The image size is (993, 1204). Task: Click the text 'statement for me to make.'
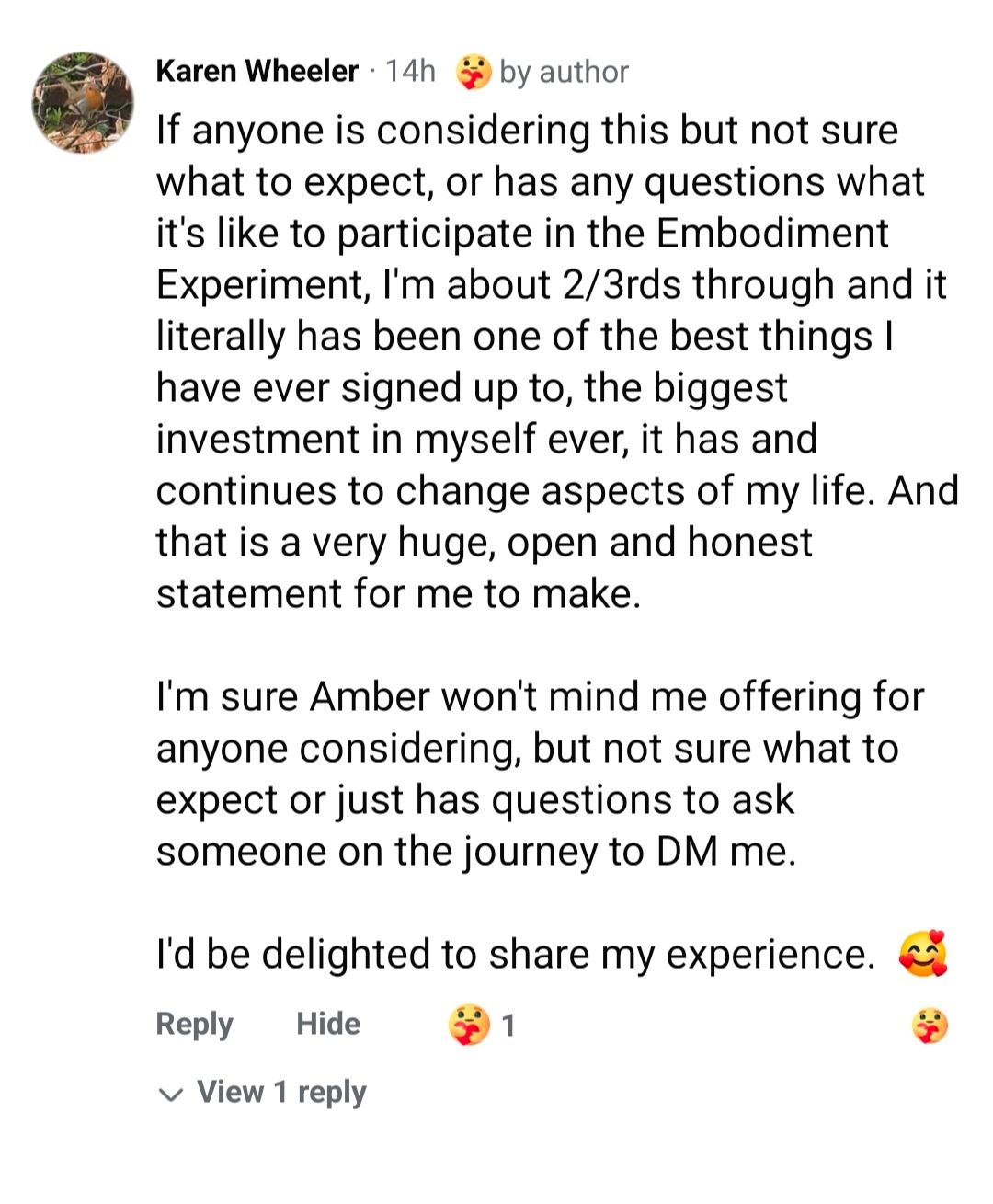[x=398, y=593]
